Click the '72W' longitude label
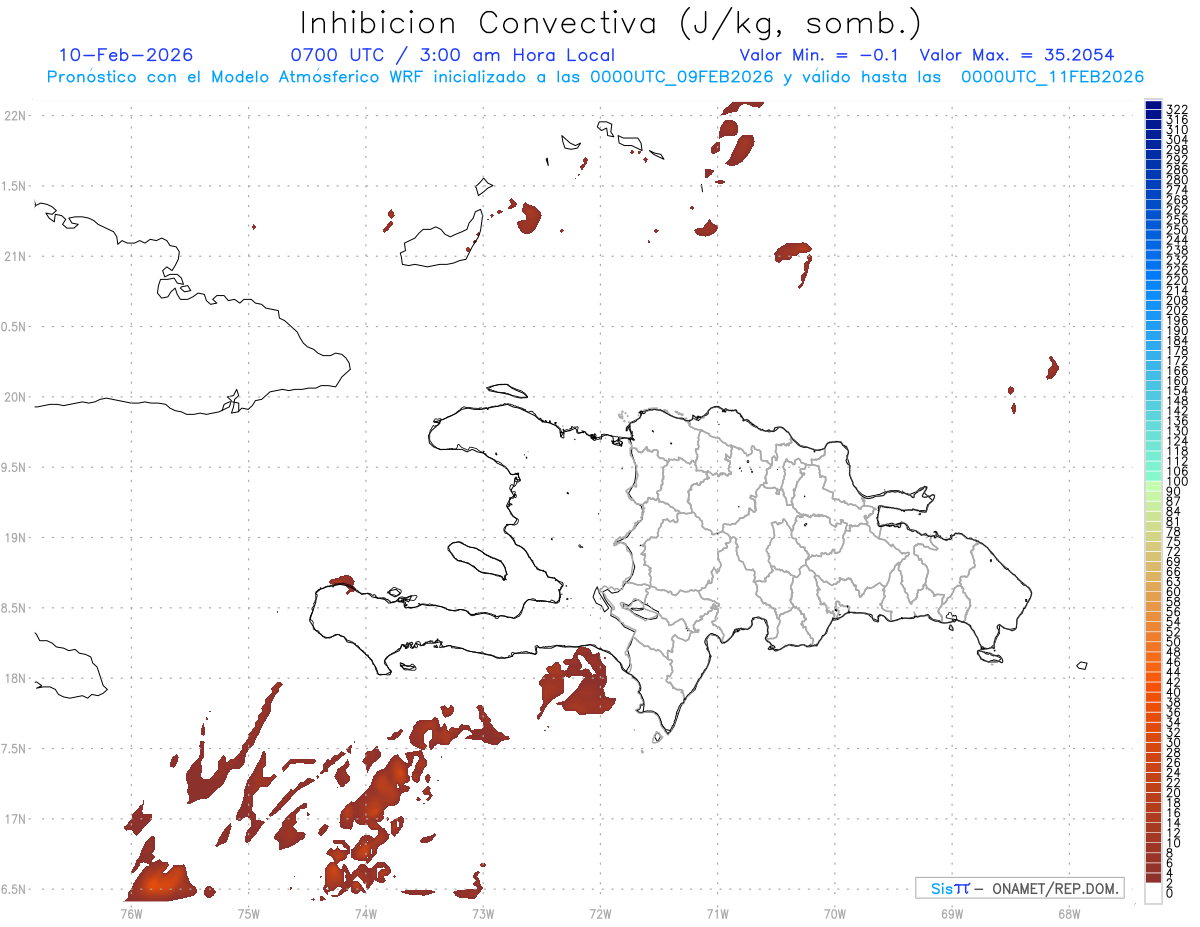 coord(600,913)
